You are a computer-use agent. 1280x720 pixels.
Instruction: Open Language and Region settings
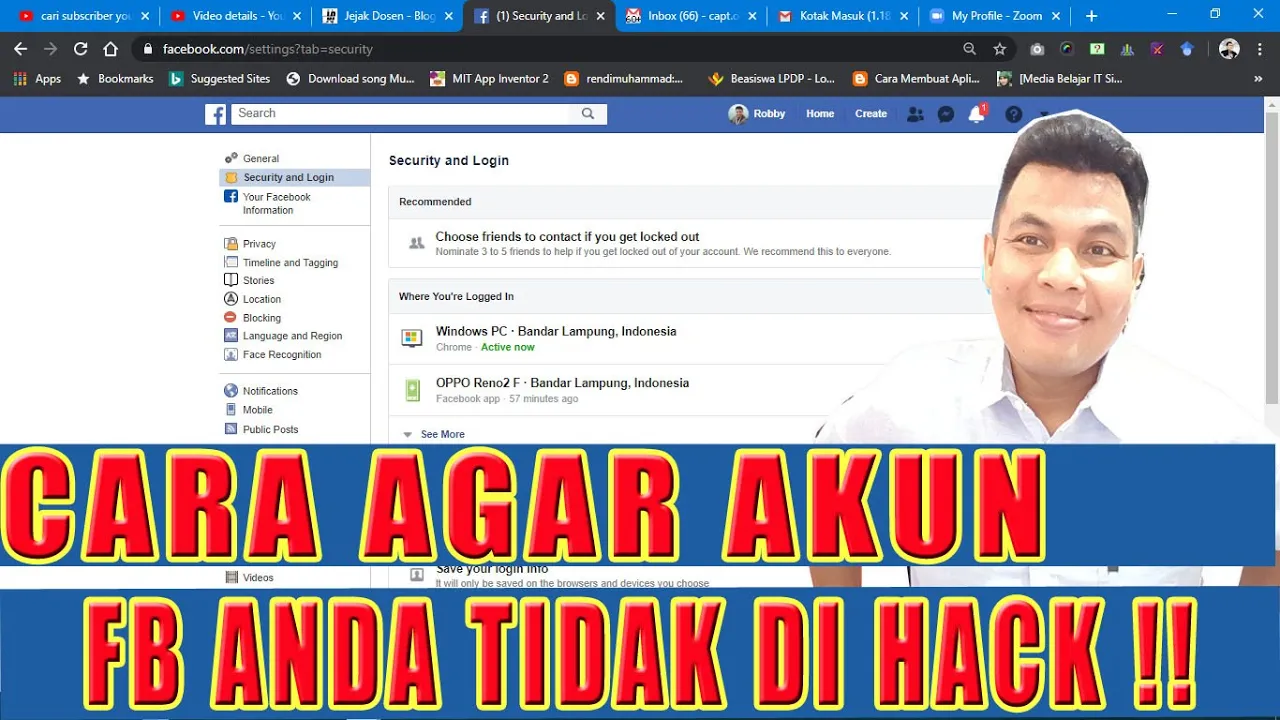coord(294,336)
